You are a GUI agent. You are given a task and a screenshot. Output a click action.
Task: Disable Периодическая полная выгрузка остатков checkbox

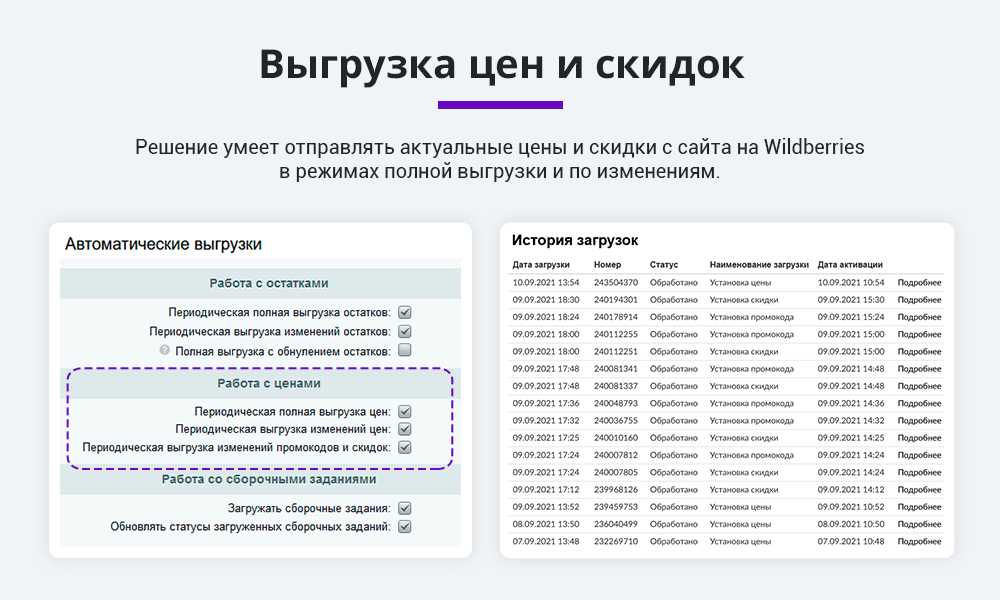(405, 312)
